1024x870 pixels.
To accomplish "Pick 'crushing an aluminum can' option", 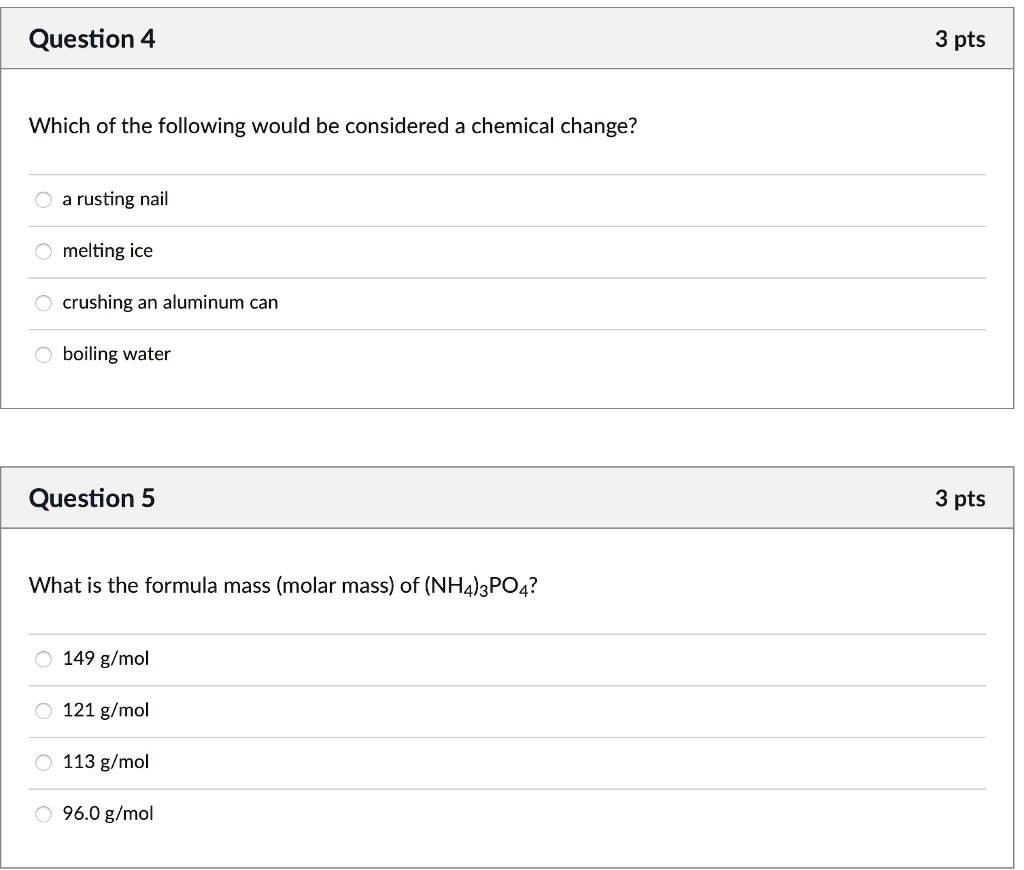I will (x=43, y=302).
